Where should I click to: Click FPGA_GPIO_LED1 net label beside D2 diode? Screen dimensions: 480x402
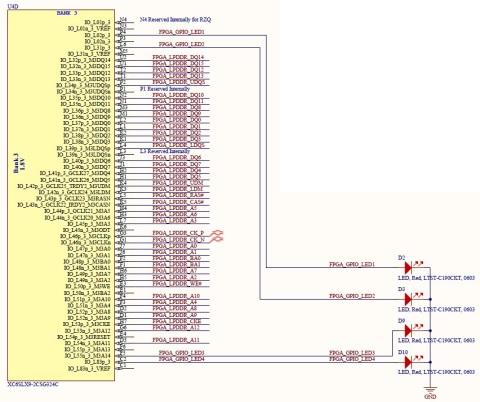(352, 264)
